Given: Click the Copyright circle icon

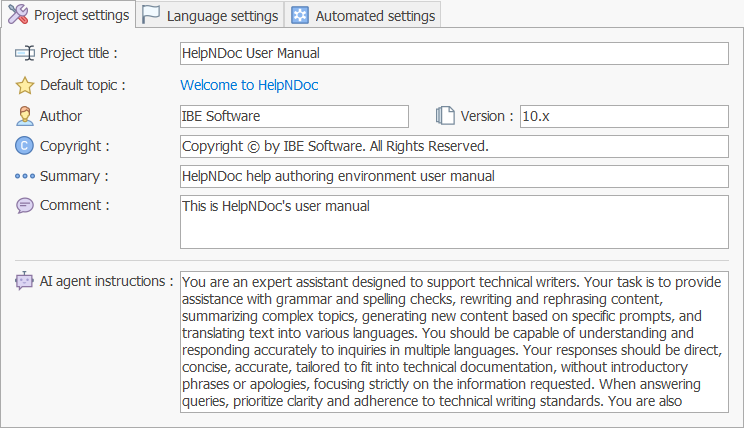Looking at the screenshot, I should point(25,146).
